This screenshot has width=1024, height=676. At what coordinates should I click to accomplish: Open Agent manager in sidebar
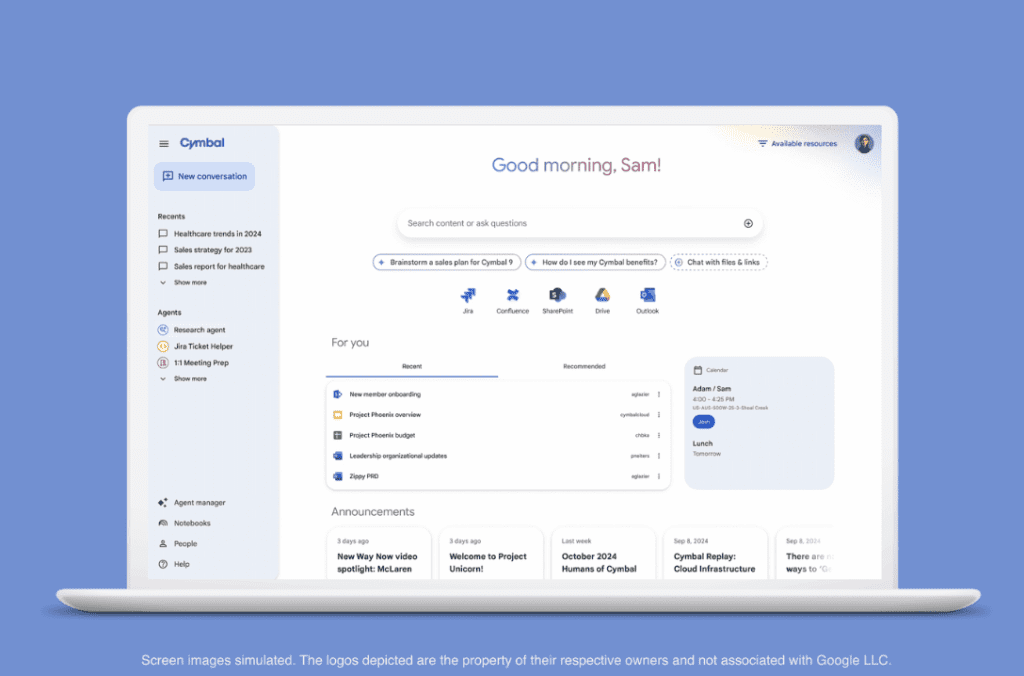199,503
